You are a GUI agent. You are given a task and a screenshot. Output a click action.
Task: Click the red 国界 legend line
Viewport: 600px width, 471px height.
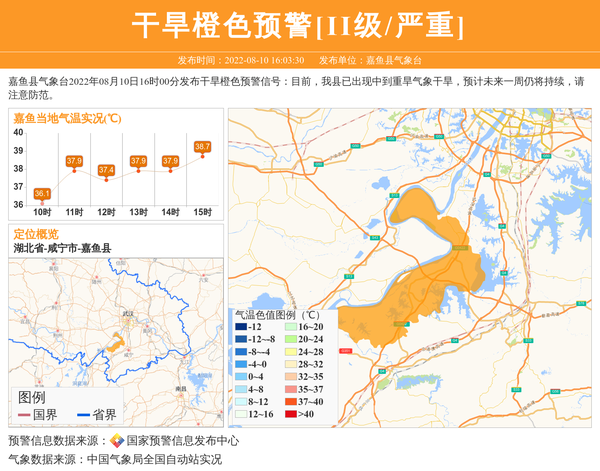[22, 415]
